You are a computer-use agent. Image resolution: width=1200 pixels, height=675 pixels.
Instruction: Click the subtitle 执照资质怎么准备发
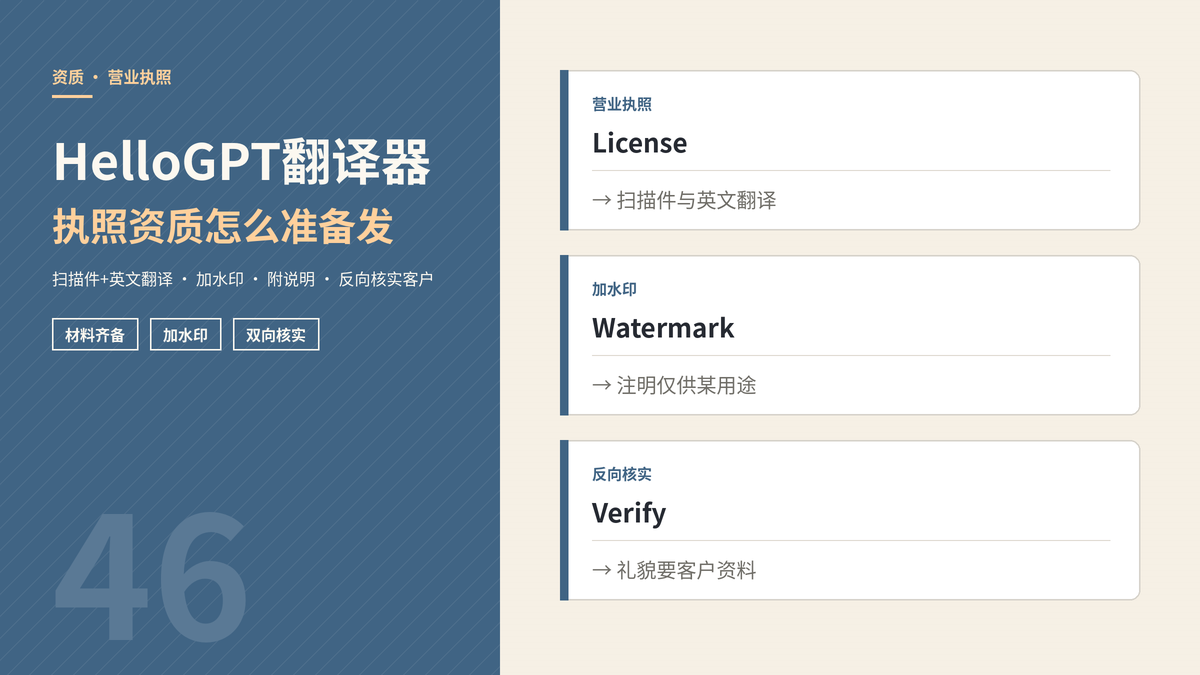click(x=223, y=227)
